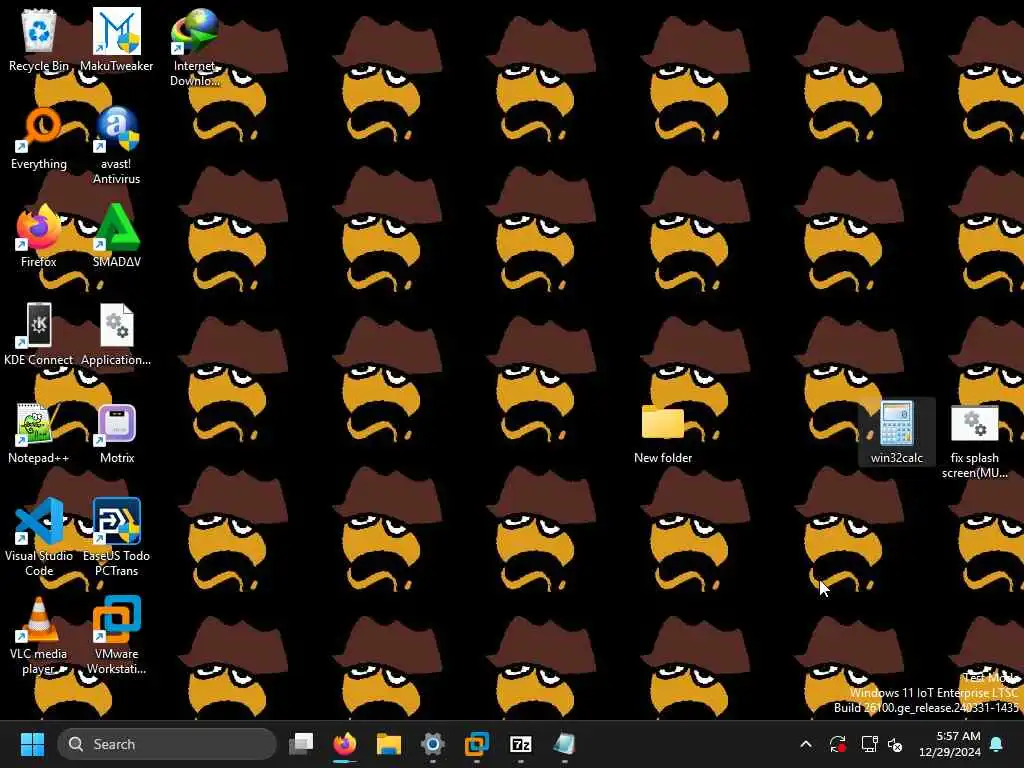Open the SMADAV desktop shortcut
This screenshot has height=768, width=1024.
click(116, 236)
